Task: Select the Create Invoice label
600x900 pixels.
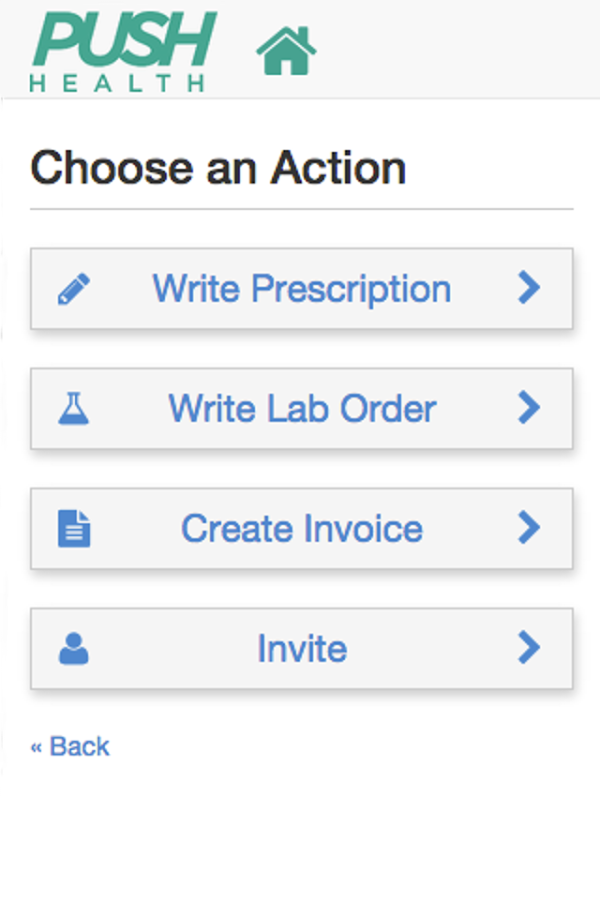Action: click(301, 529)
